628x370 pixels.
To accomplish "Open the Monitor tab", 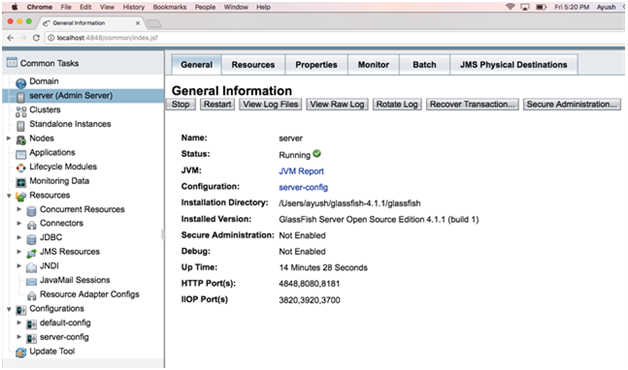I will click(373, 65).
